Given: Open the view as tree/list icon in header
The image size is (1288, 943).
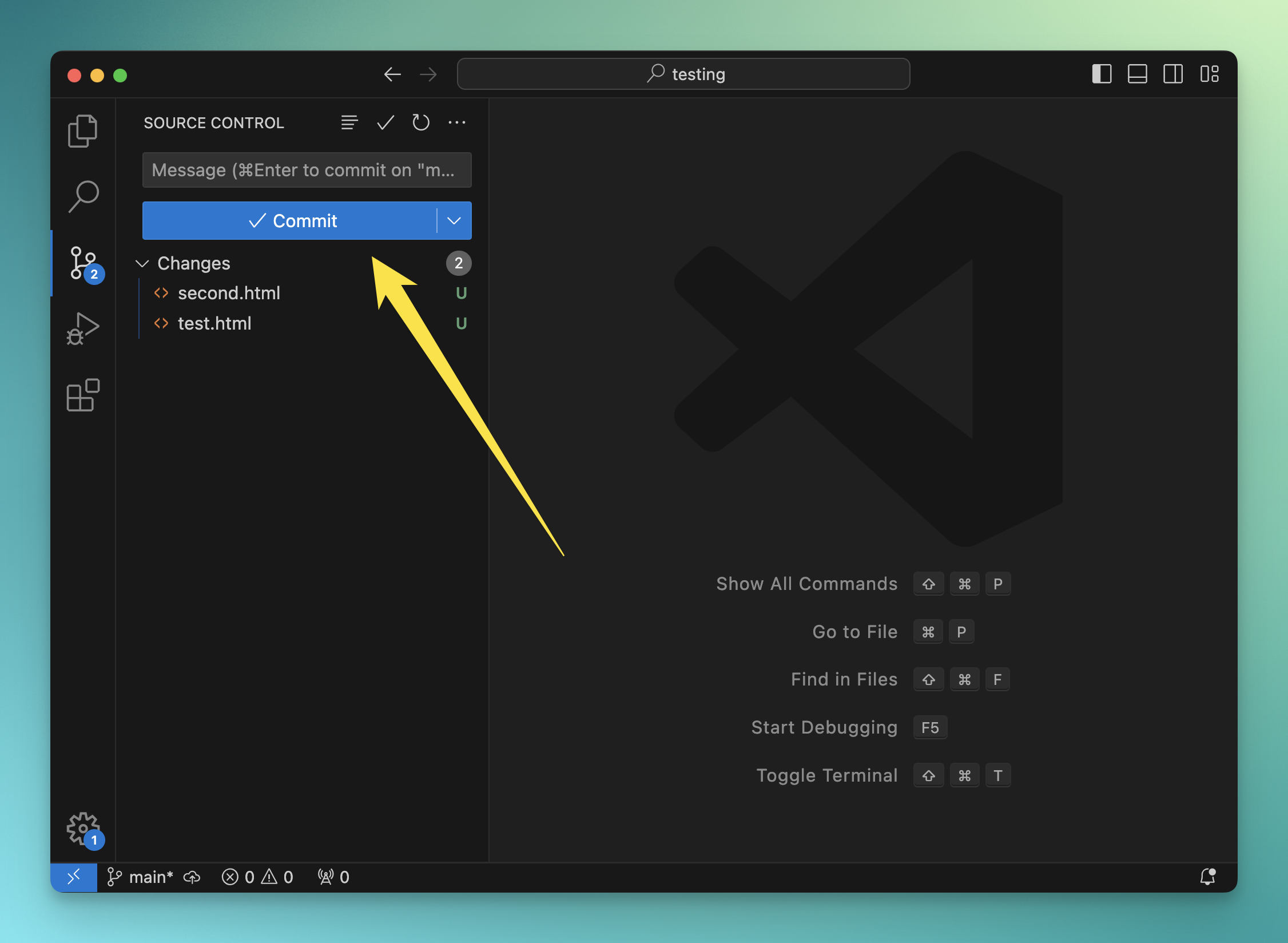Looking at the screenshot, I should (349, 122).
